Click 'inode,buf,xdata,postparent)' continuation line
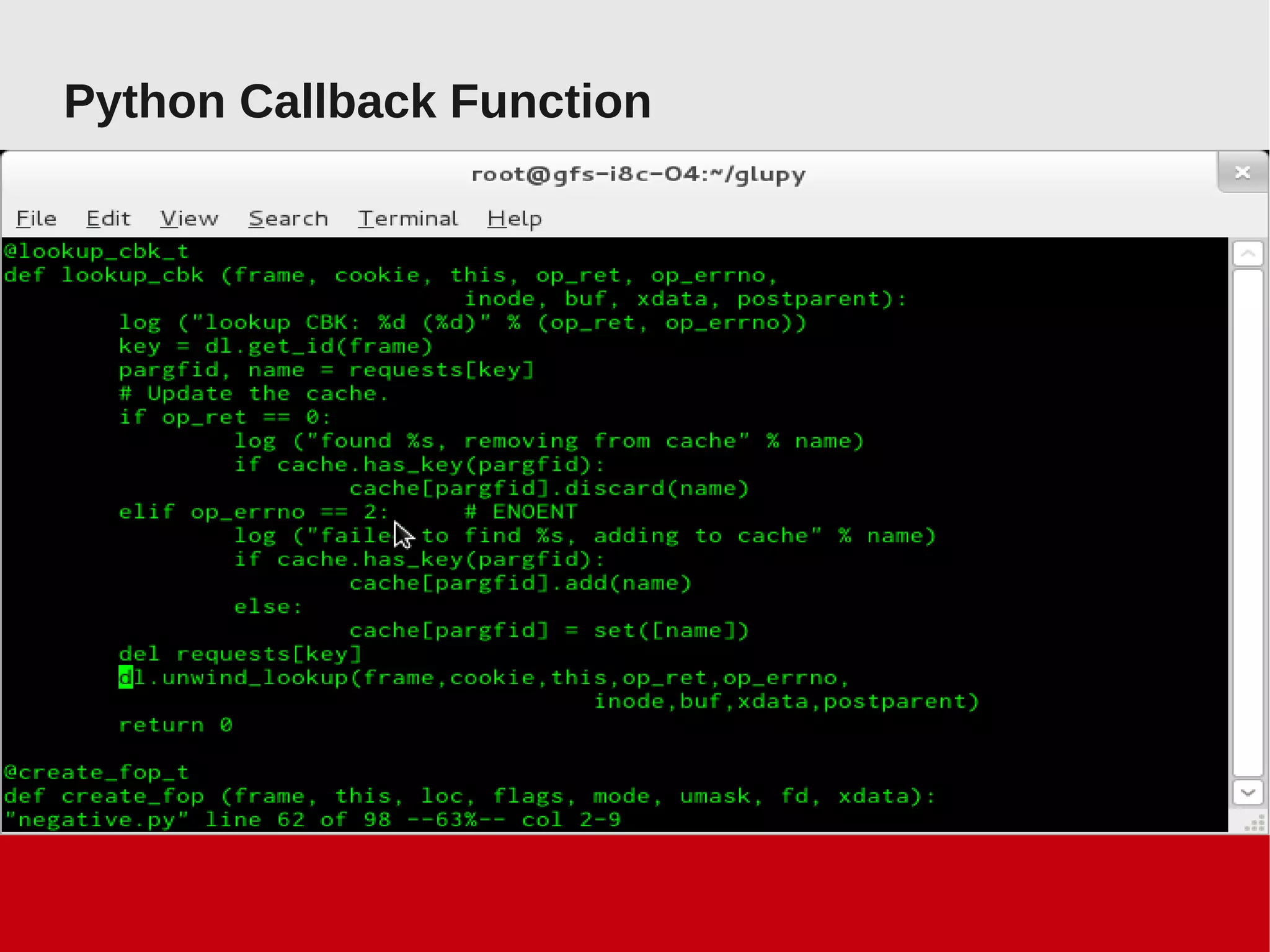1270x952 pixels. [x=786, y=701]
